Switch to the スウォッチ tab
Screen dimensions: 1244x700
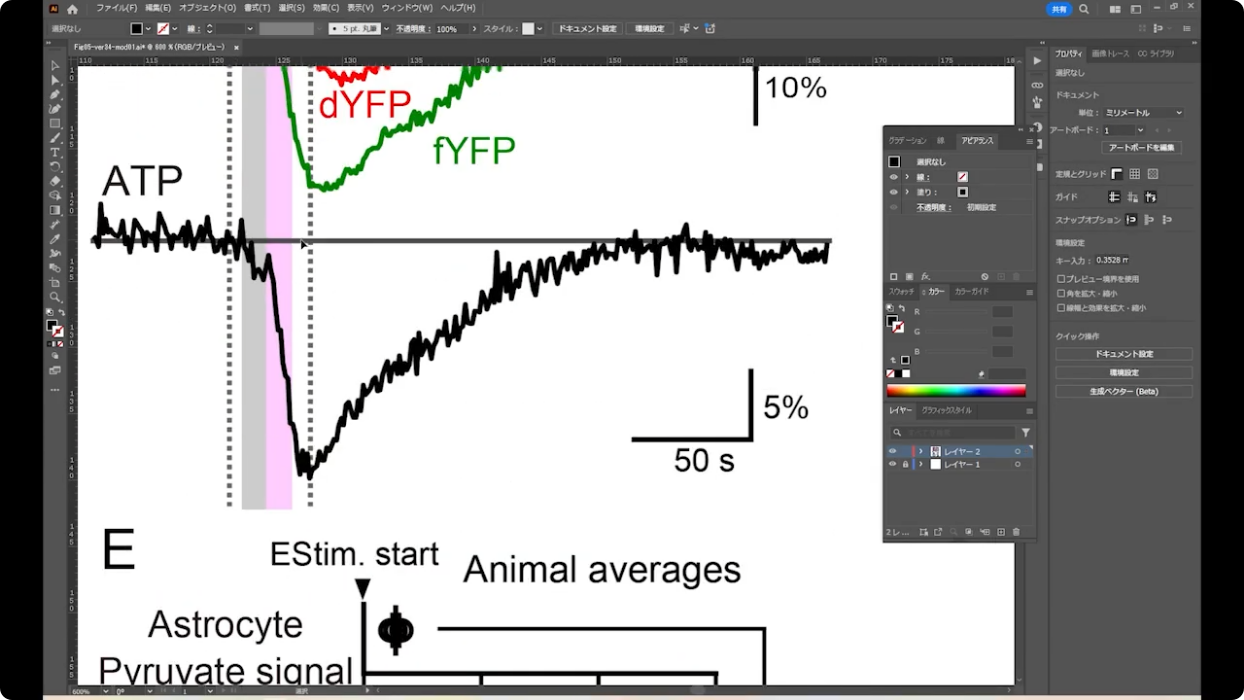coord(902,292)
